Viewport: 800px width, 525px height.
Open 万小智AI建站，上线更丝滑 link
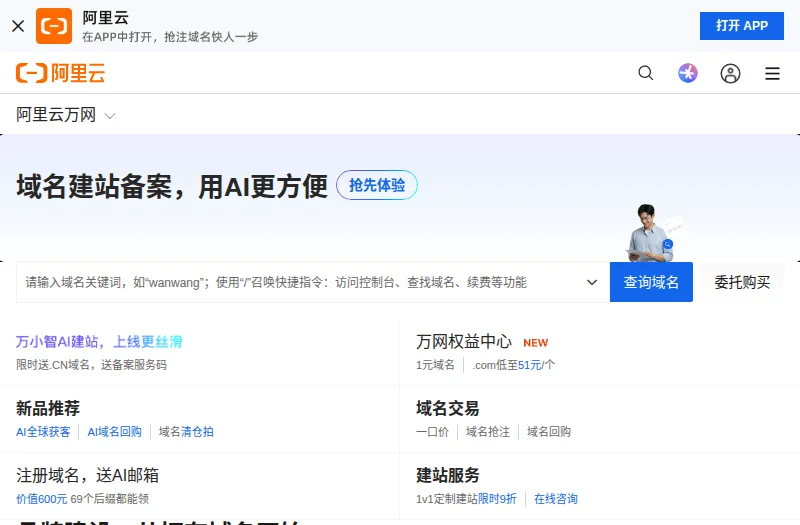pyautogui.click(x=99, y=341)
